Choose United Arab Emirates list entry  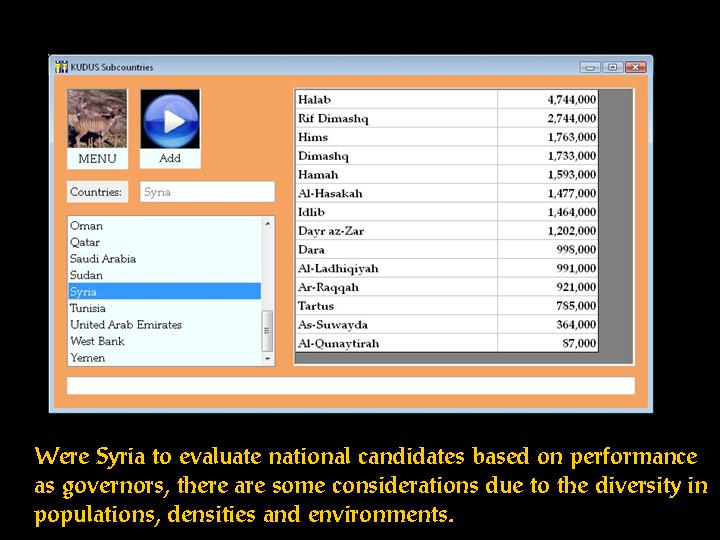click(x=126, y=325)
